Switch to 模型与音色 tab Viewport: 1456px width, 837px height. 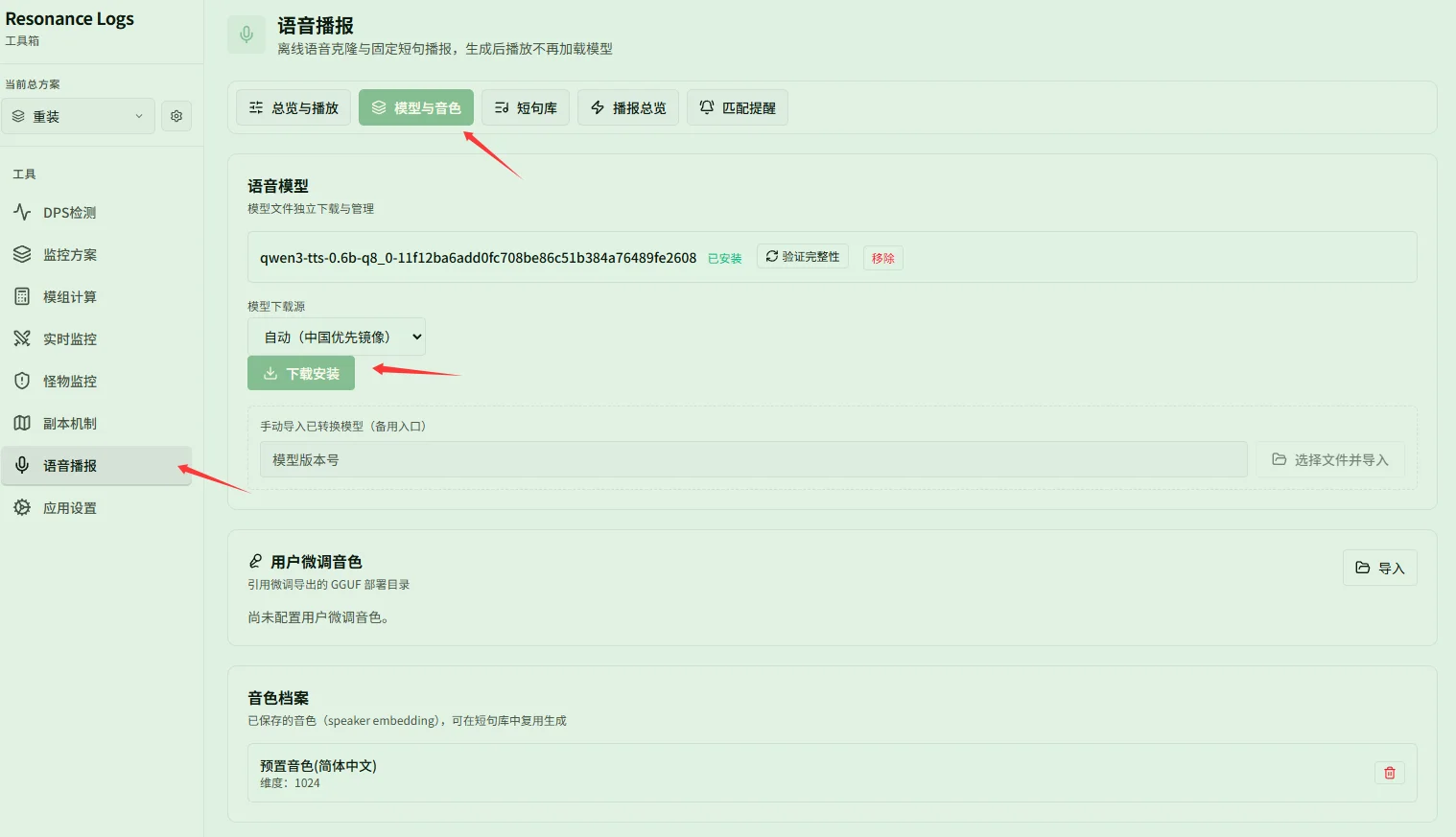pyautogui.click(x=416, y=107)
